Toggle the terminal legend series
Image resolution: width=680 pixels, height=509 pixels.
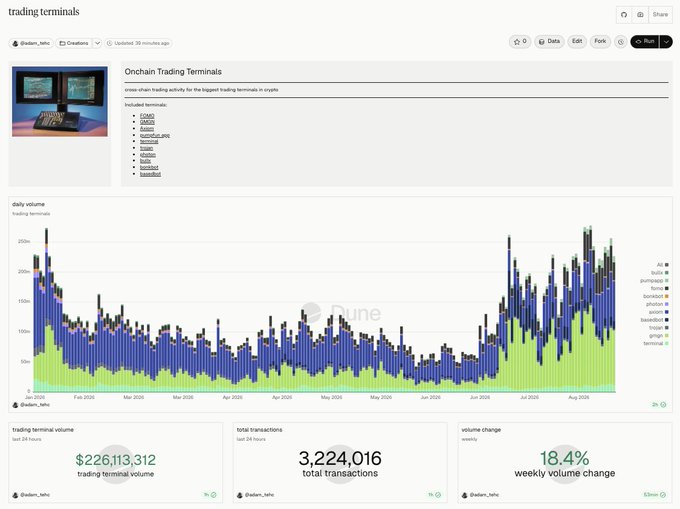[656, 343]
